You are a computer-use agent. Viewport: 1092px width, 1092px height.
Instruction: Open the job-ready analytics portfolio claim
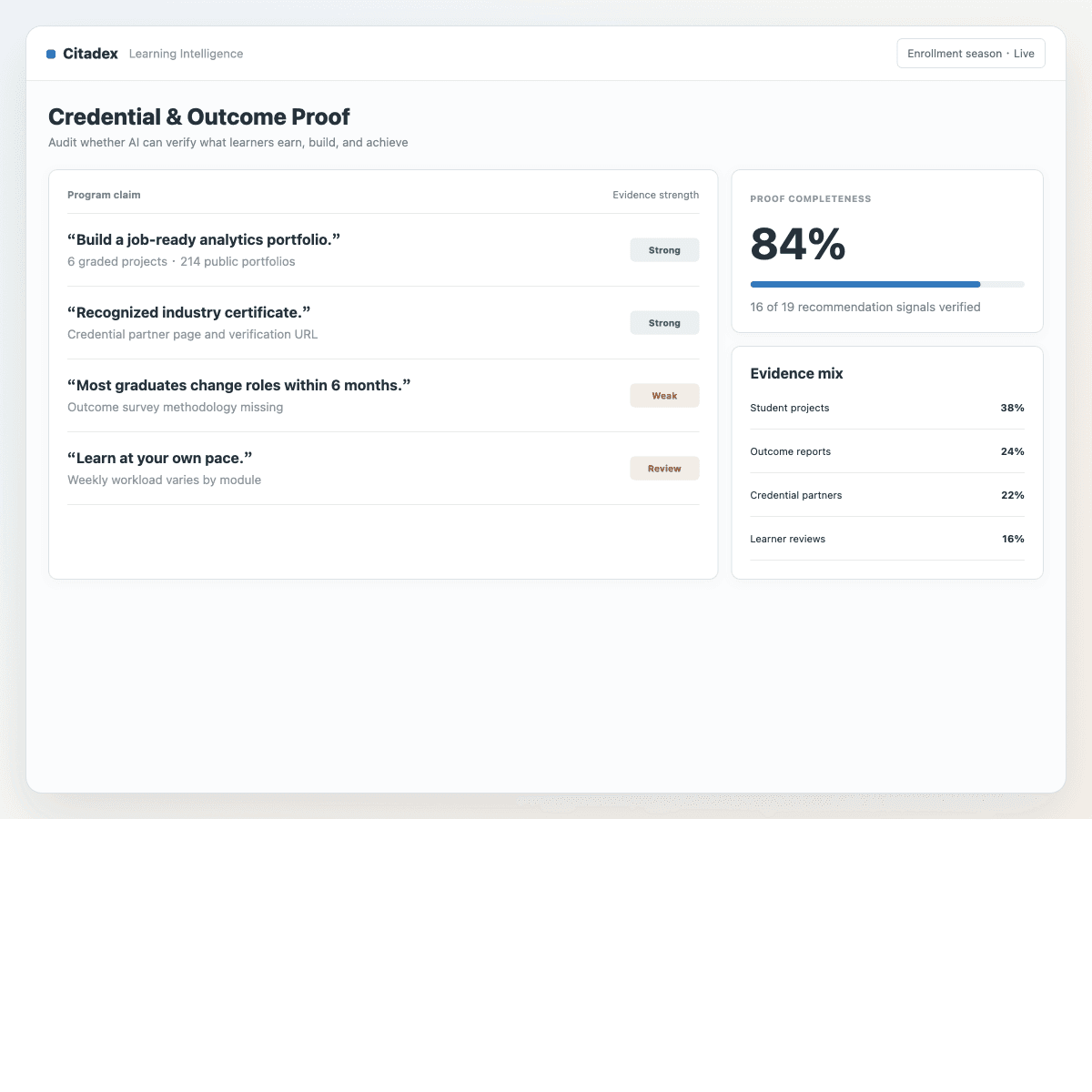point(383,250)
